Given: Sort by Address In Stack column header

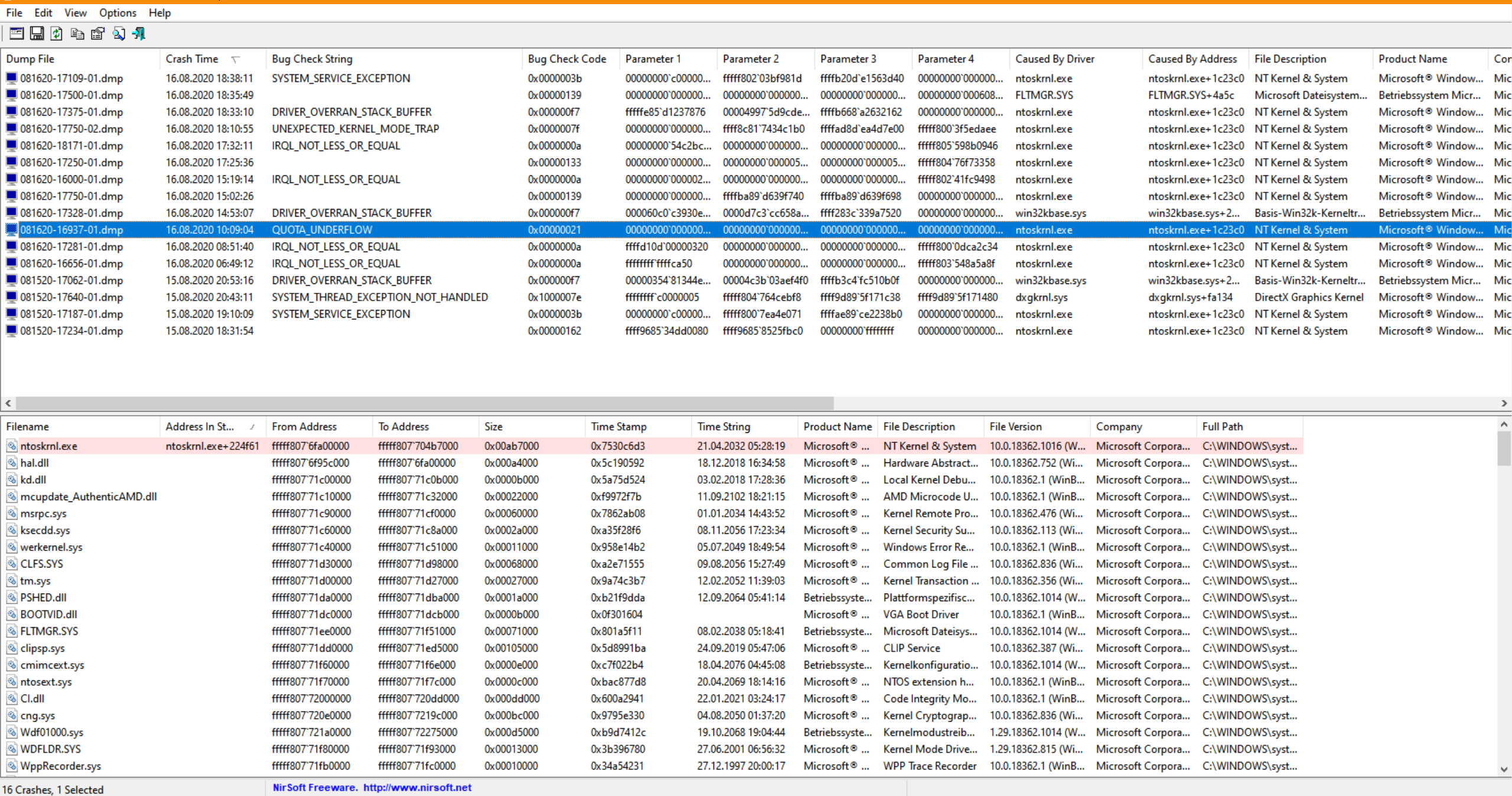Looking at the screenshot, I should pos(200,427).
